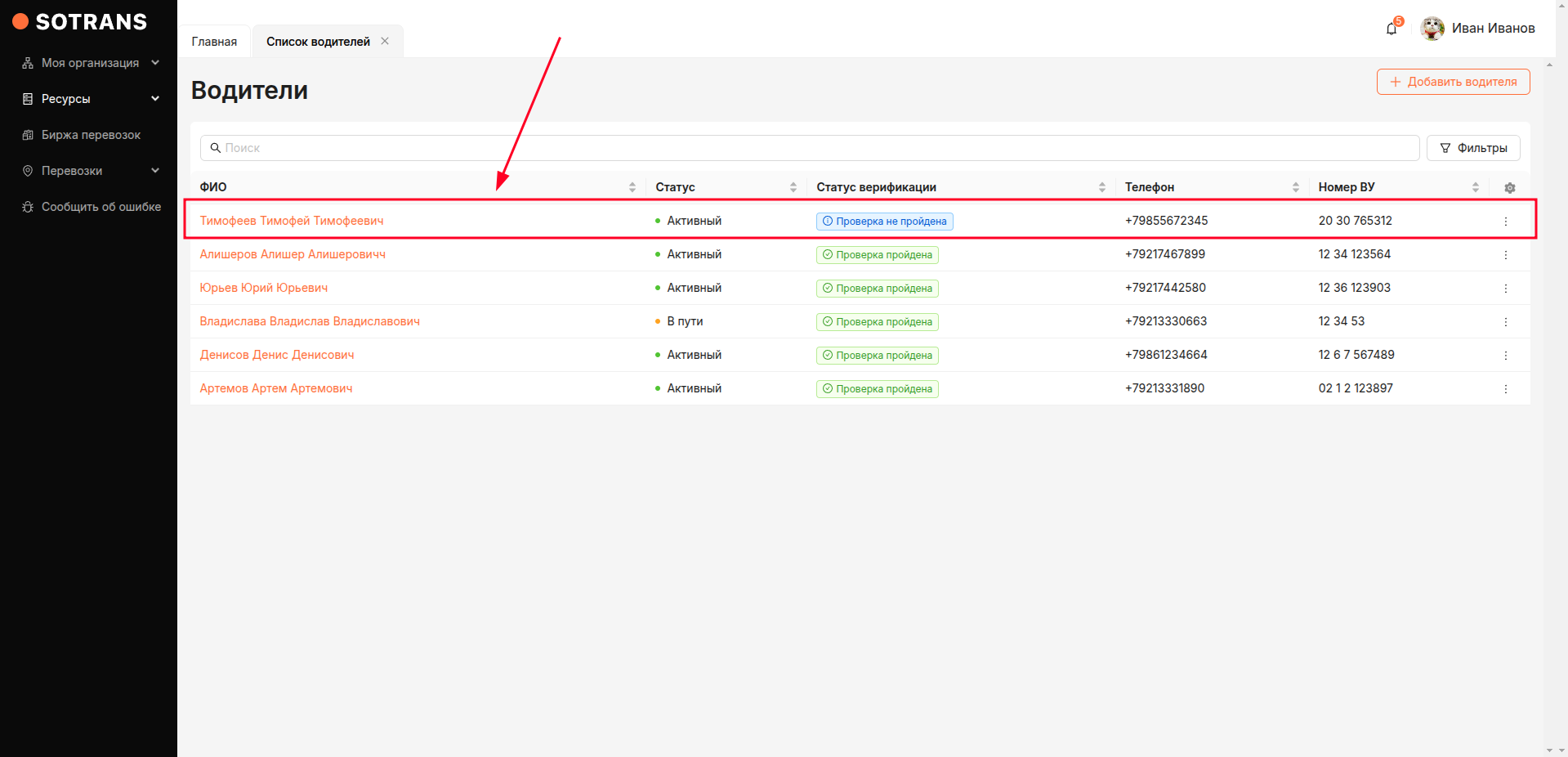The width and height of the screenshot is (1568, 757).
Task: Sort drivers by Телефон column
Action: tap(1295, 187)
